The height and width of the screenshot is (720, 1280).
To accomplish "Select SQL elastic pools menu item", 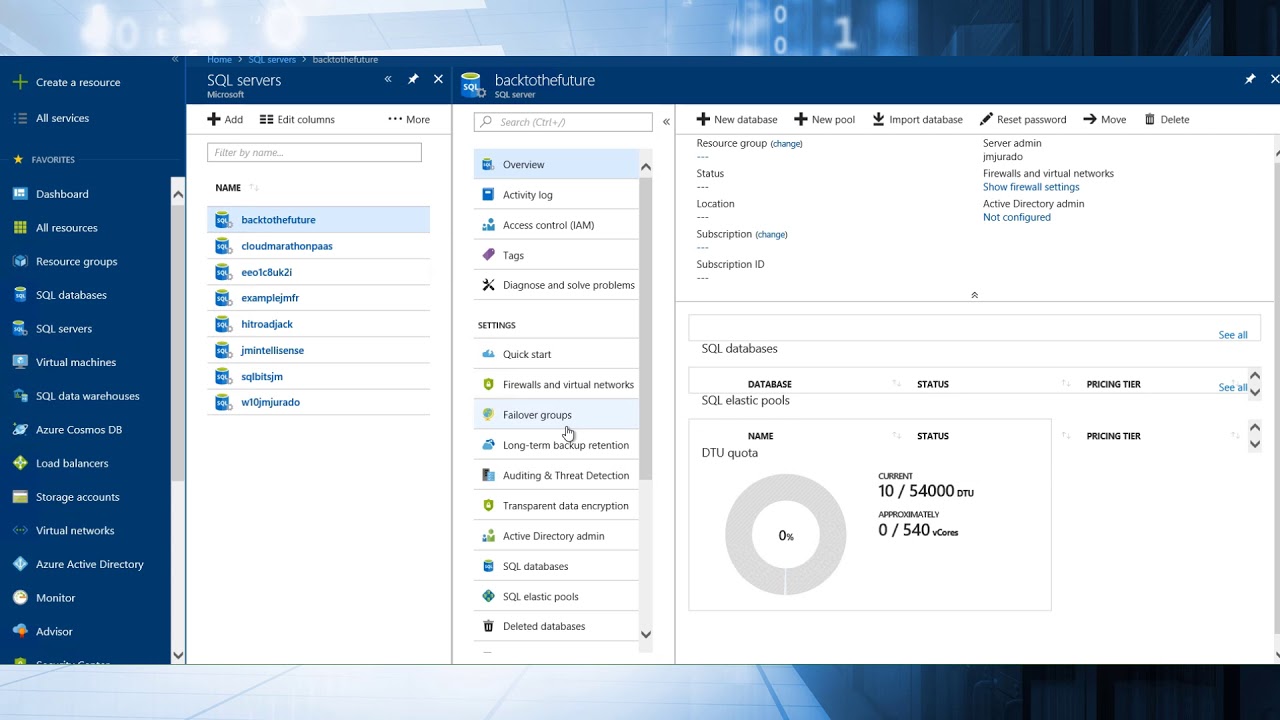I will pyautogui.click(x=556, y=596).
